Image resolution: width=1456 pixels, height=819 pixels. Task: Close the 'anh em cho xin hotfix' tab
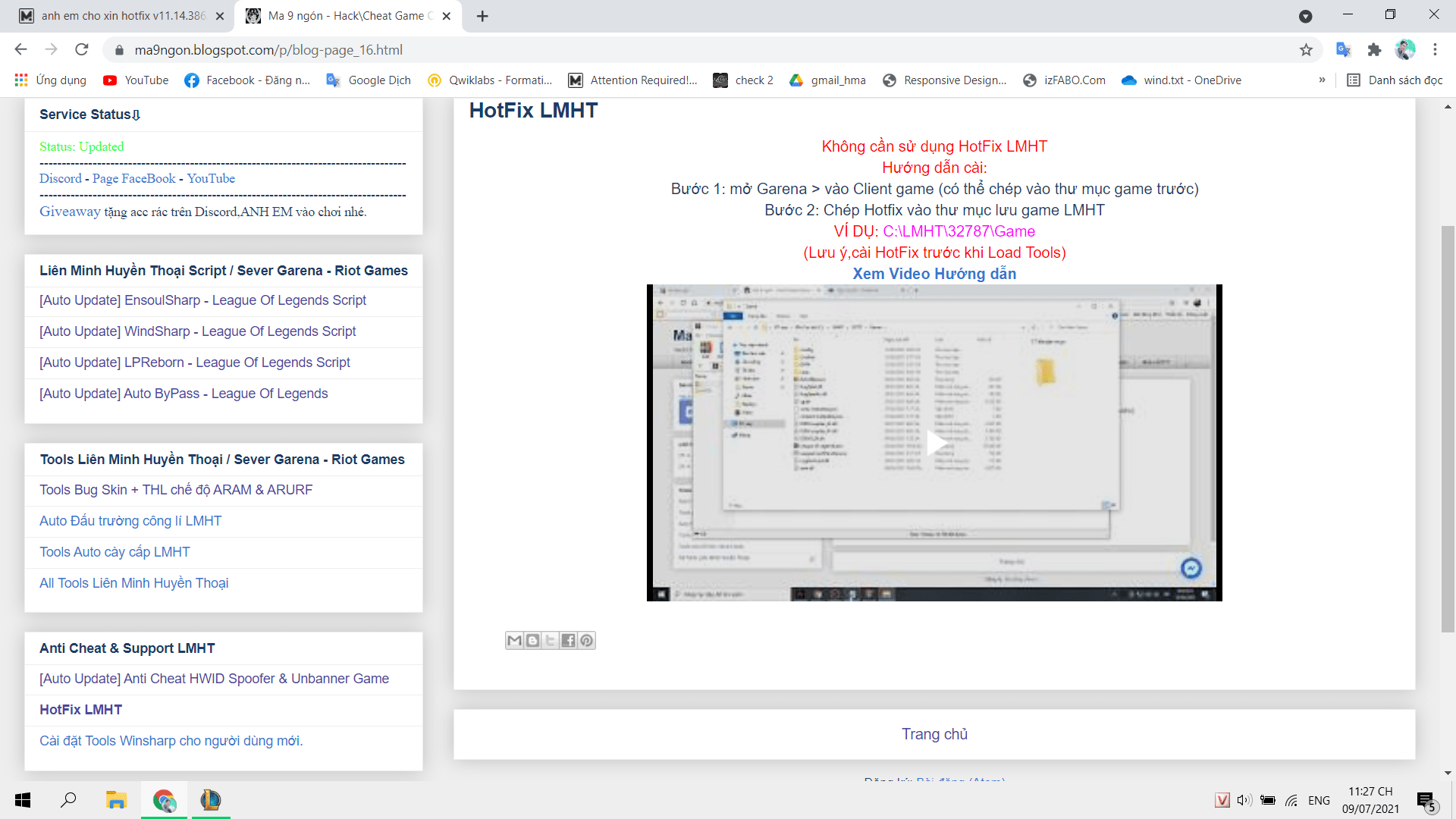tap(220, 16)
